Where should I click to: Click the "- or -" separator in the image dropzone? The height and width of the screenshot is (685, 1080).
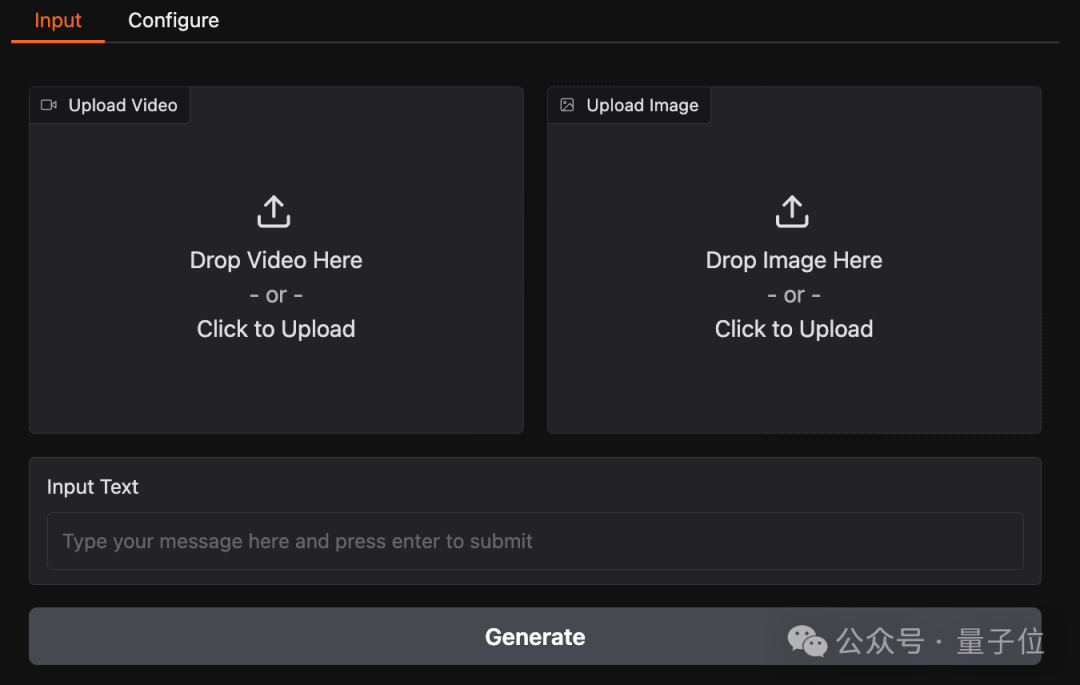click(794, 295)
